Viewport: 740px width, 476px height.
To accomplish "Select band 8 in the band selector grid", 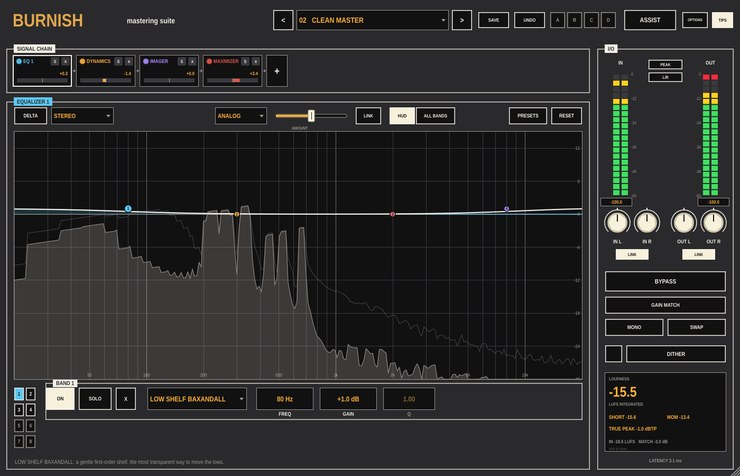I will (x=30, y=442).
